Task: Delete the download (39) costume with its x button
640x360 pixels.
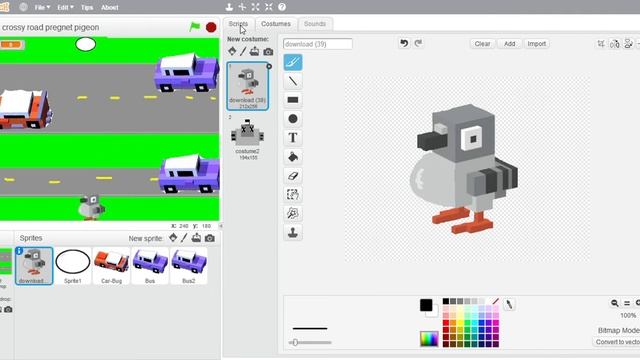Action: coord(269,66)
